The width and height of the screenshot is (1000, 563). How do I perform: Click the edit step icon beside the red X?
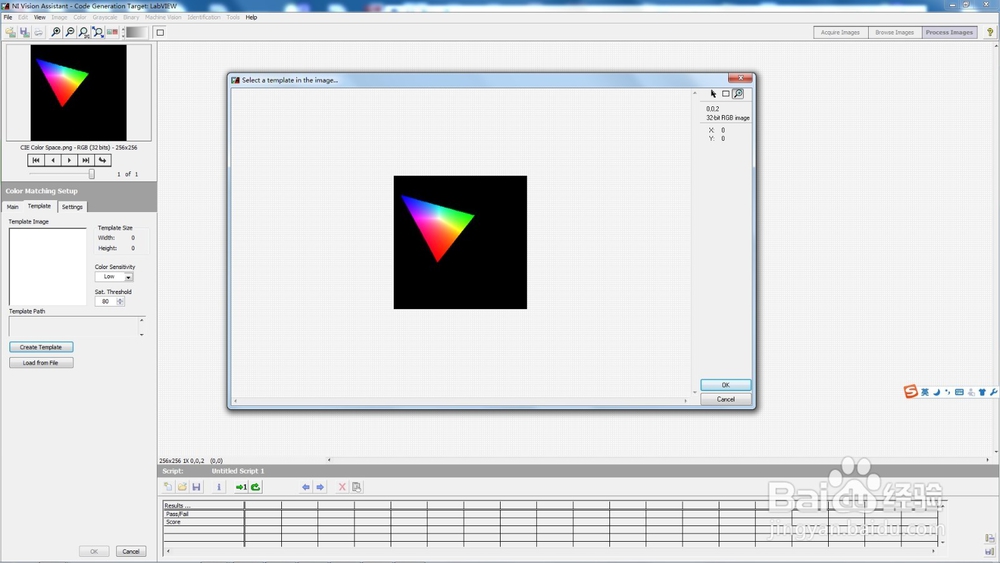(x=357, y=487)
